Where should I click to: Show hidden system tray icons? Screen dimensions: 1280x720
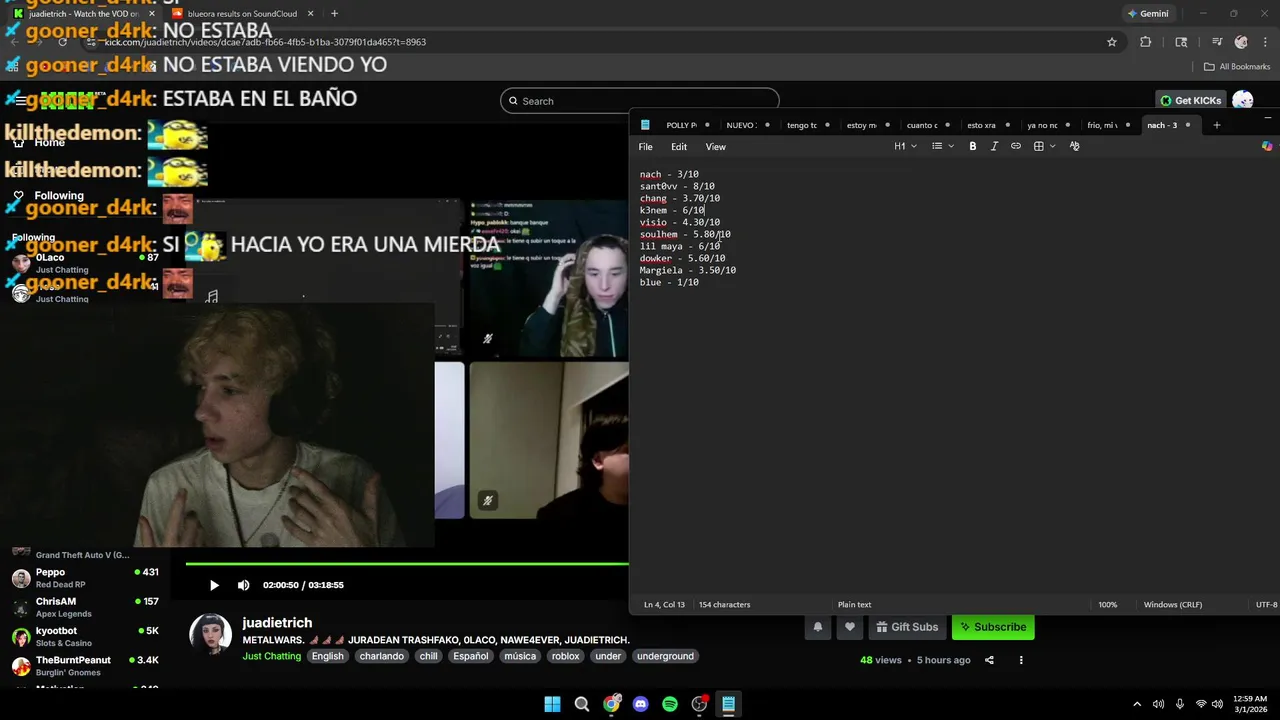(x=1136, y=704)
